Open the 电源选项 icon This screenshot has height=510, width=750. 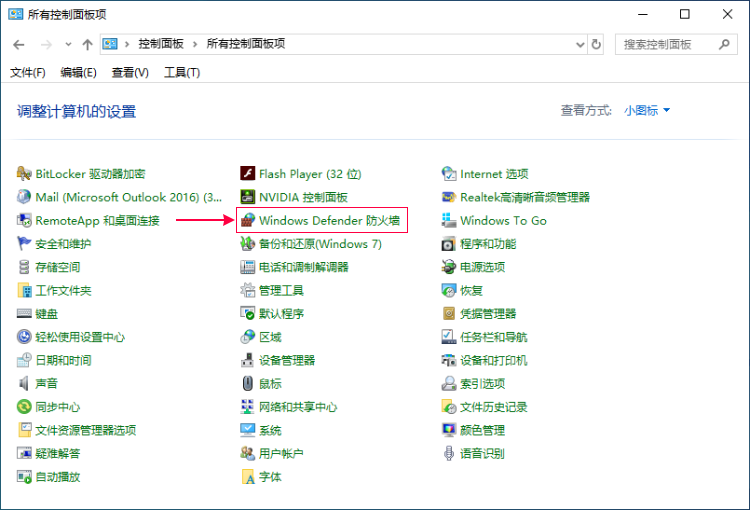[449, 267]
